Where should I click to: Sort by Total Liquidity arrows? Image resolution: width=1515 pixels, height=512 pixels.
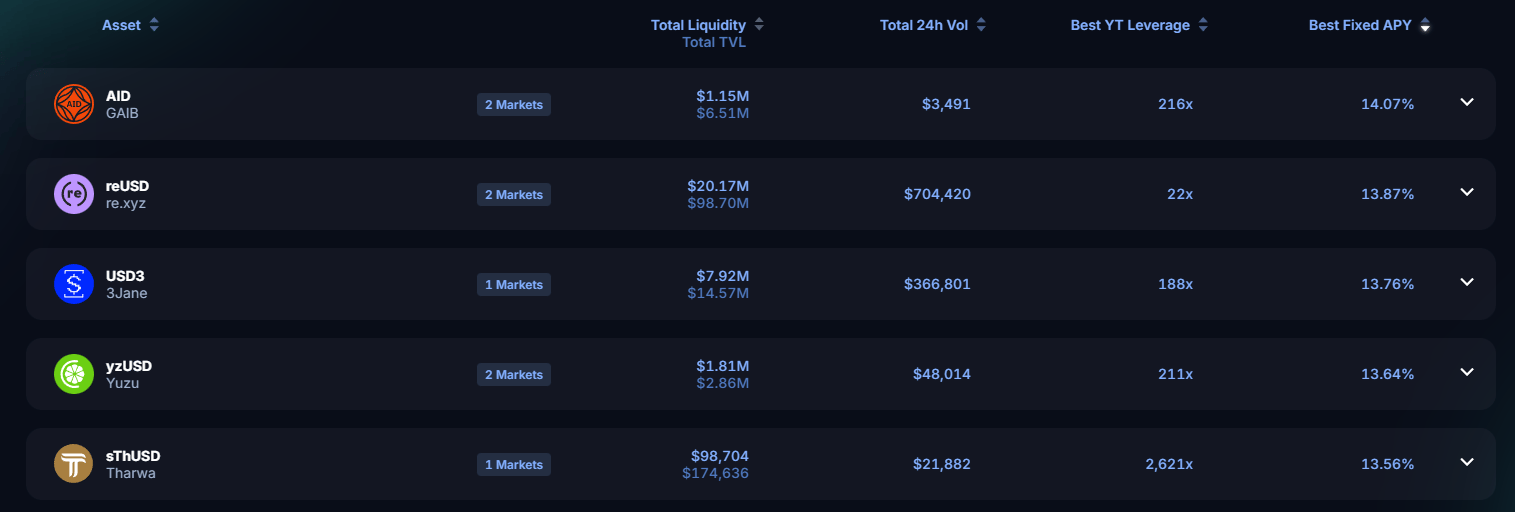(x=759, y=25)
